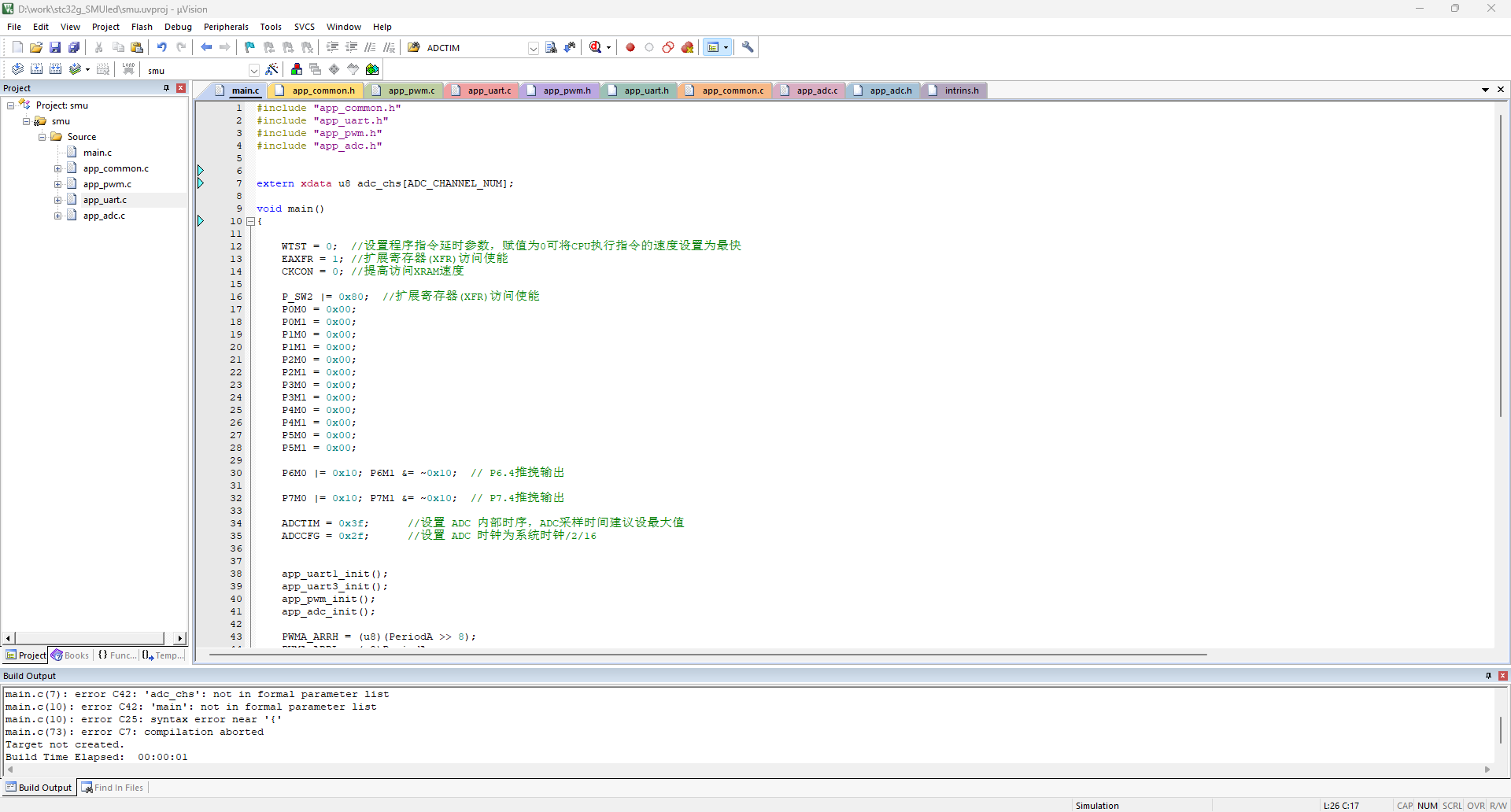1511x812 pixels.
Task: Open the Peripherals menu
Action: point(226,27)
